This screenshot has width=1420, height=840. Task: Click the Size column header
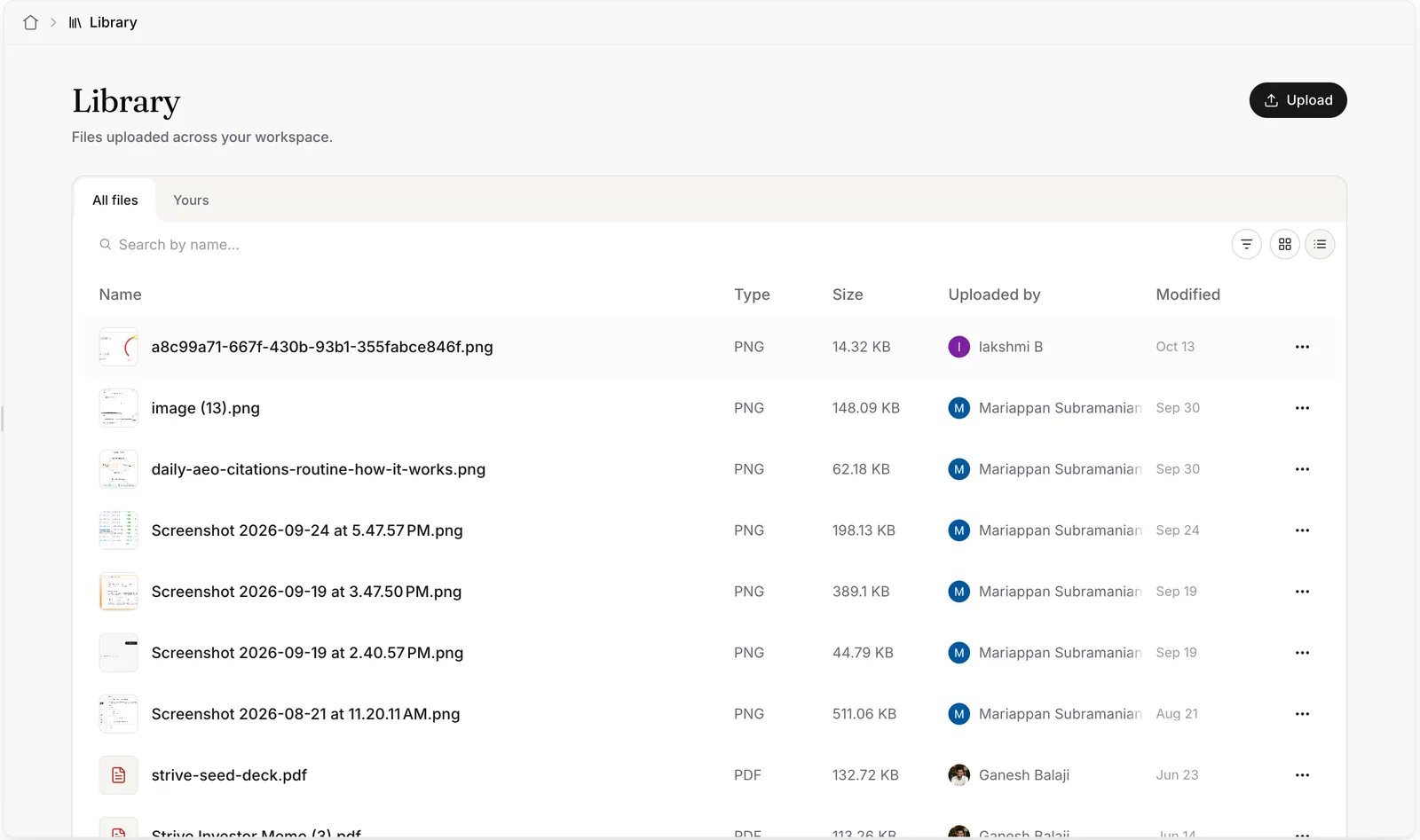[x=848, y=294]
